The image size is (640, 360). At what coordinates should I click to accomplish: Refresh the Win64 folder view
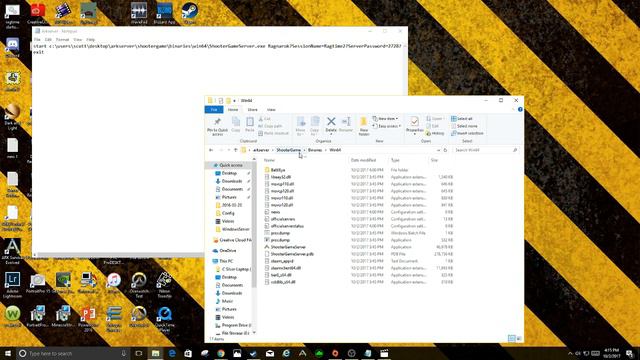coord(445,150)
